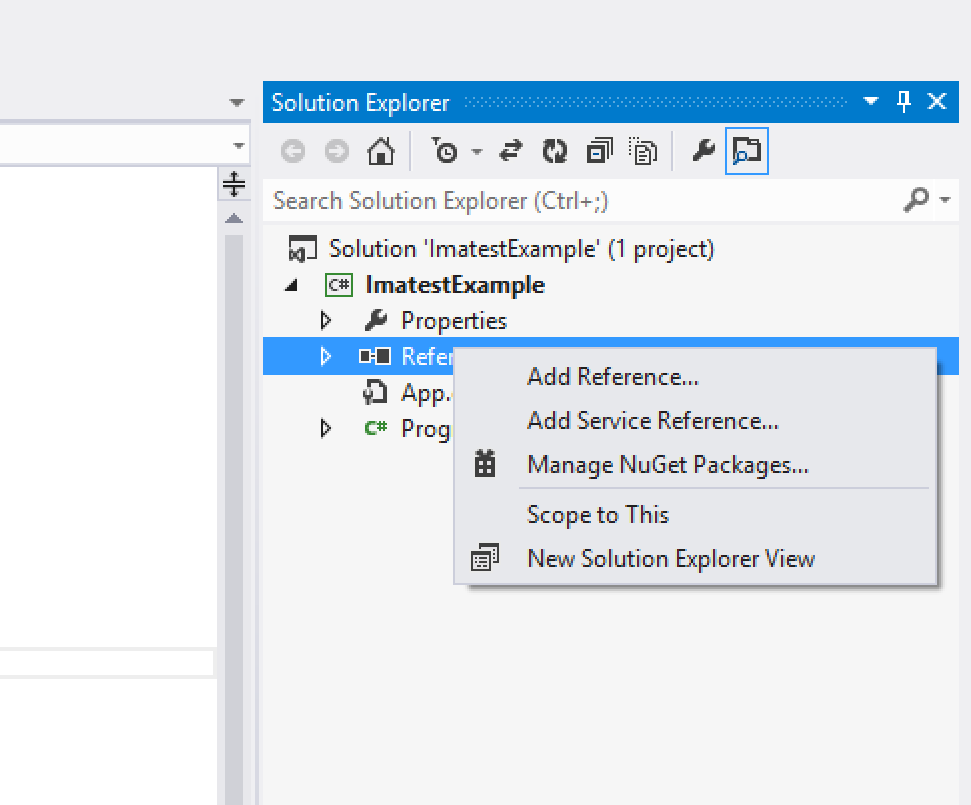Expand the Program C# file node
The image size is (971, 805).
[326, 429]
